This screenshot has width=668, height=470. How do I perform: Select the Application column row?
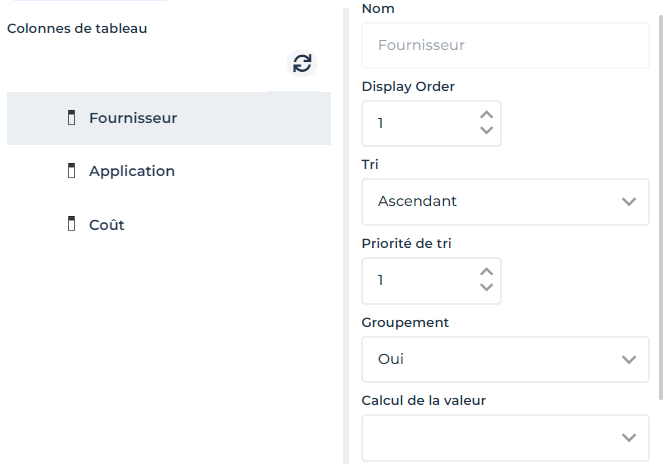tap(168, 171)
